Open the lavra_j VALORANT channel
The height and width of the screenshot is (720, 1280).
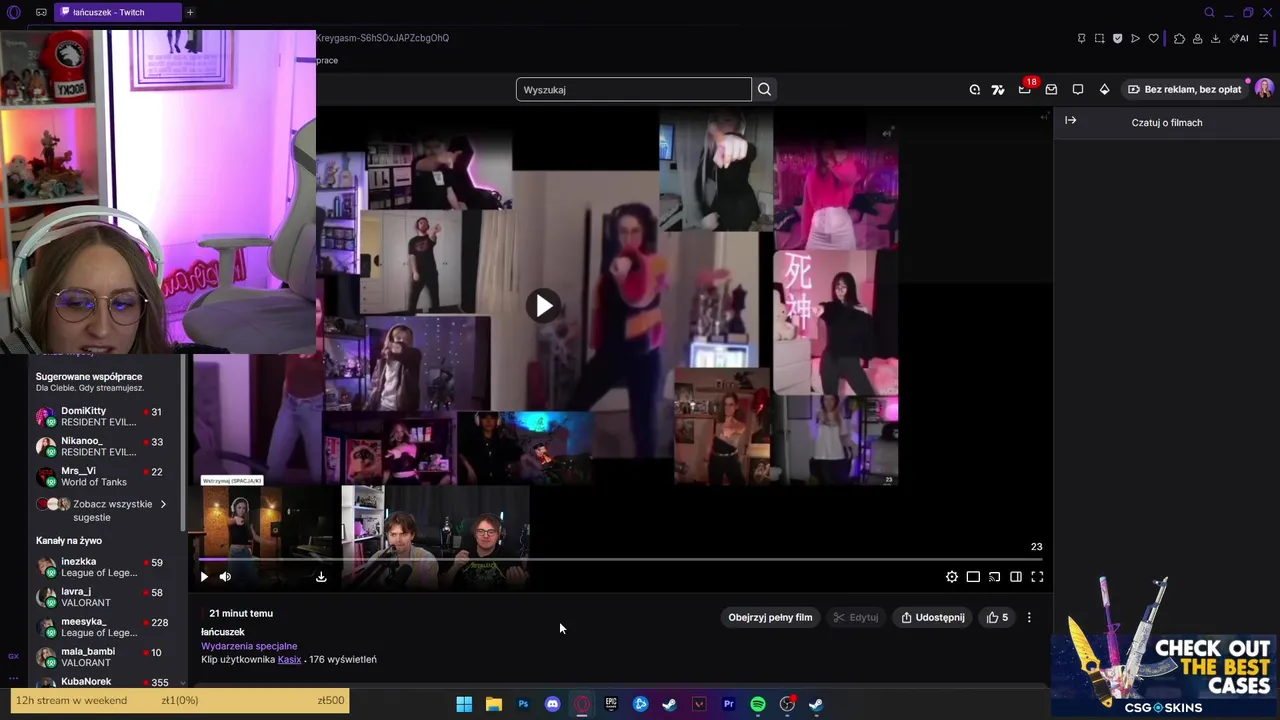105,597
